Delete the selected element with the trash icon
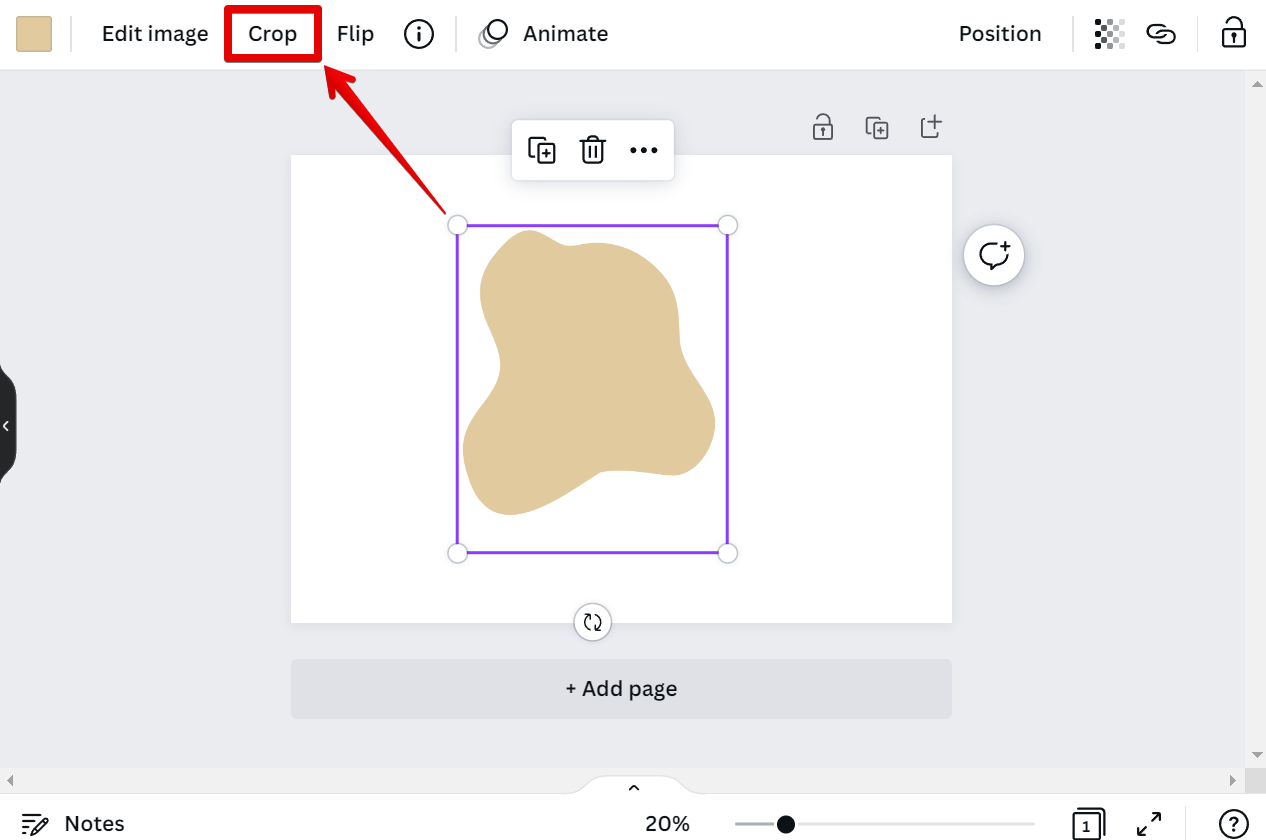 (593, 150)
